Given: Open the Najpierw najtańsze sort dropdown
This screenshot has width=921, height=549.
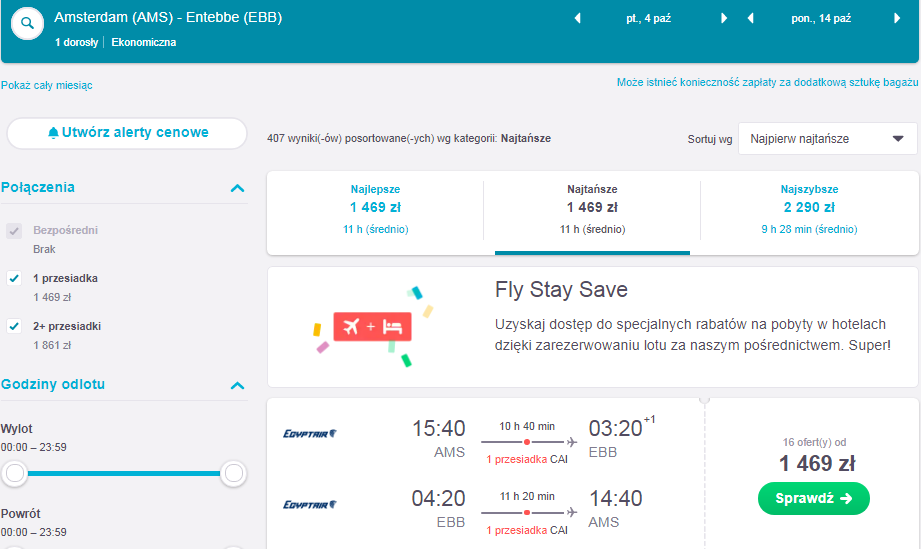Looking at the screenshot, I should coord(827,139).
